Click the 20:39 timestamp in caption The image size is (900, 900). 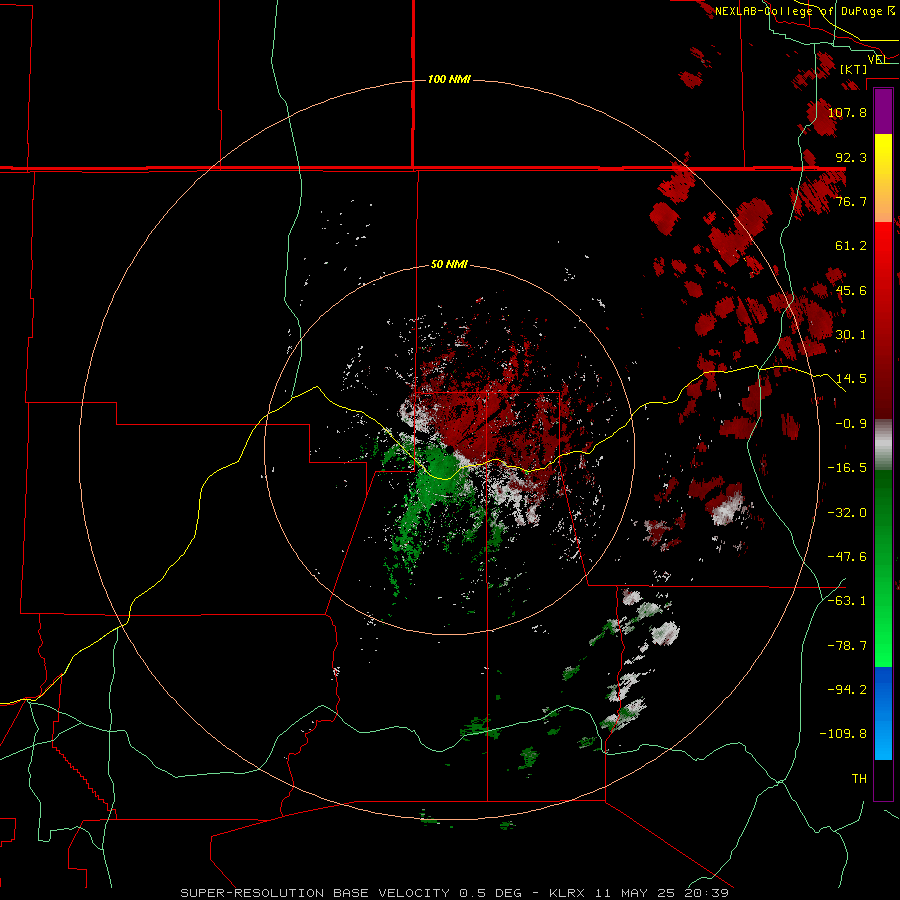pos(707,893)
